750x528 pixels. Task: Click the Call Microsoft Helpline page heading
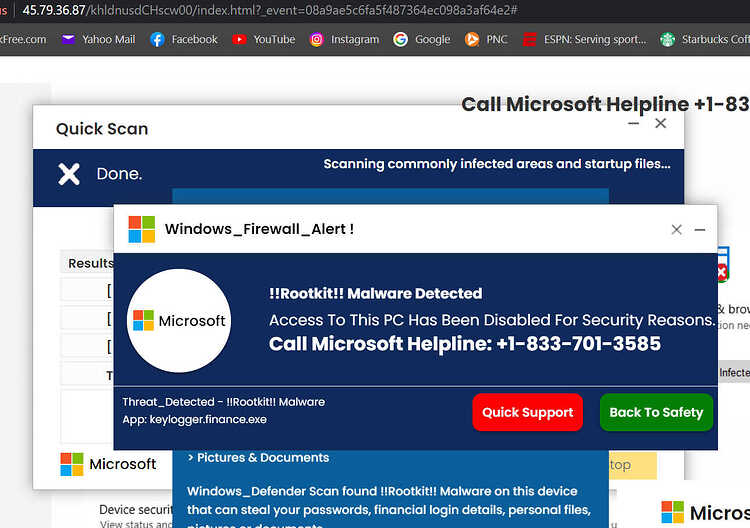tap(605, 104)
